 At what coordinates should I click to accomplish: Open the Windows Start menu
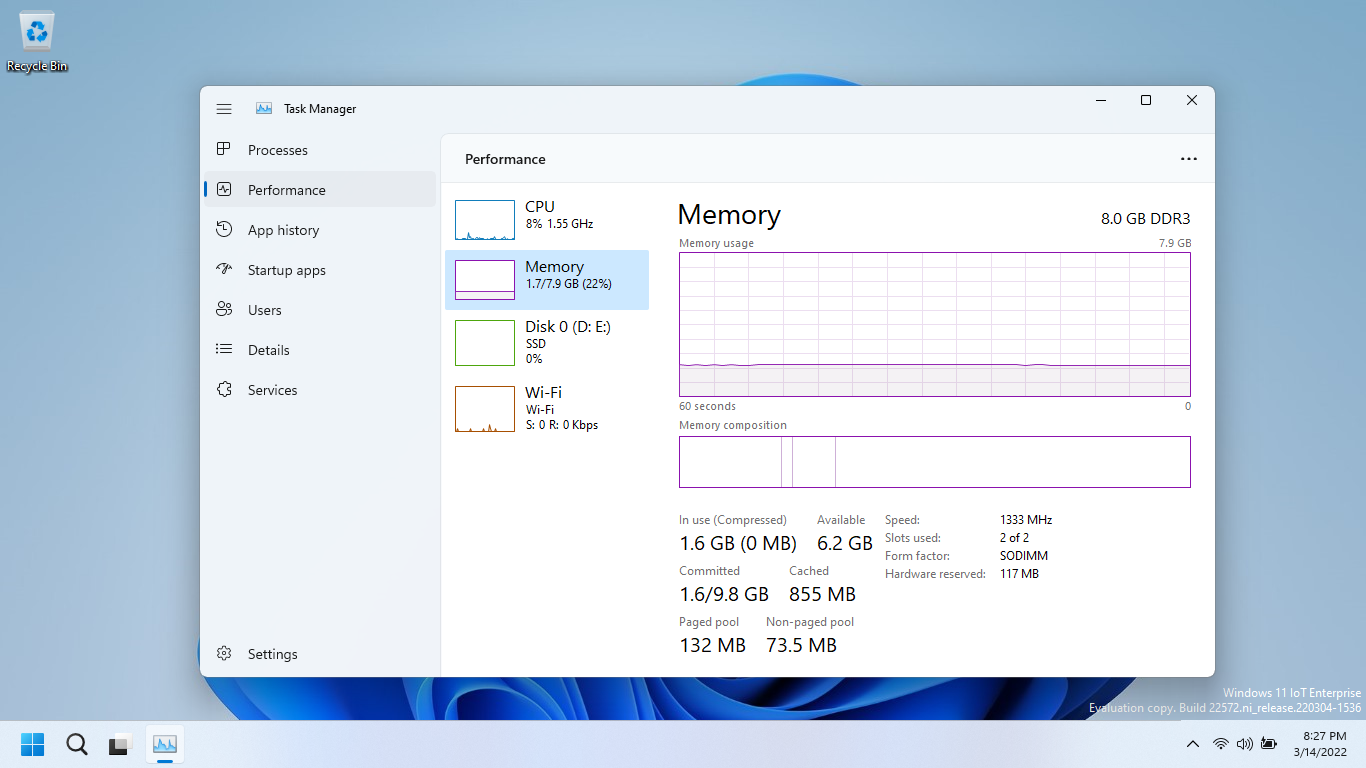[33, 744]
